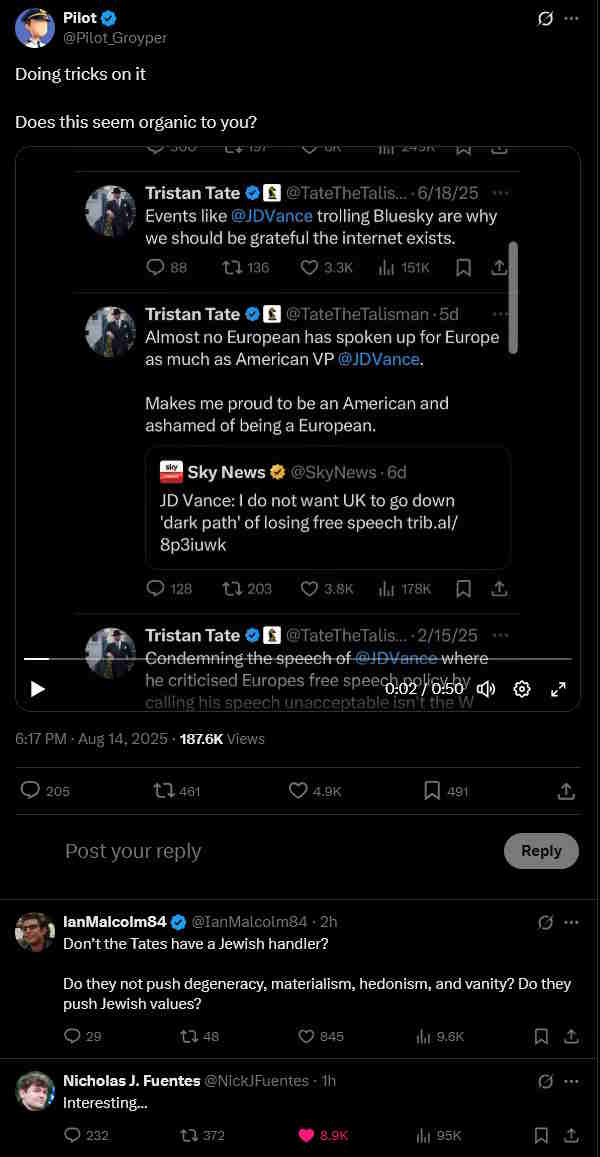This screenshot has width=600, height=1157.
Task: Seek on the video progress bar
Action: pyautogui.click(x=298, y=659)
